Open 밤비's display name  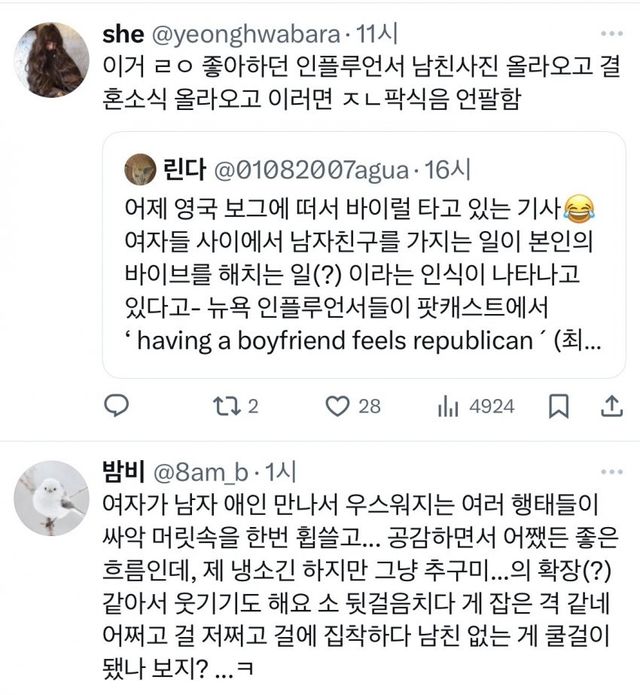(124, 471)
